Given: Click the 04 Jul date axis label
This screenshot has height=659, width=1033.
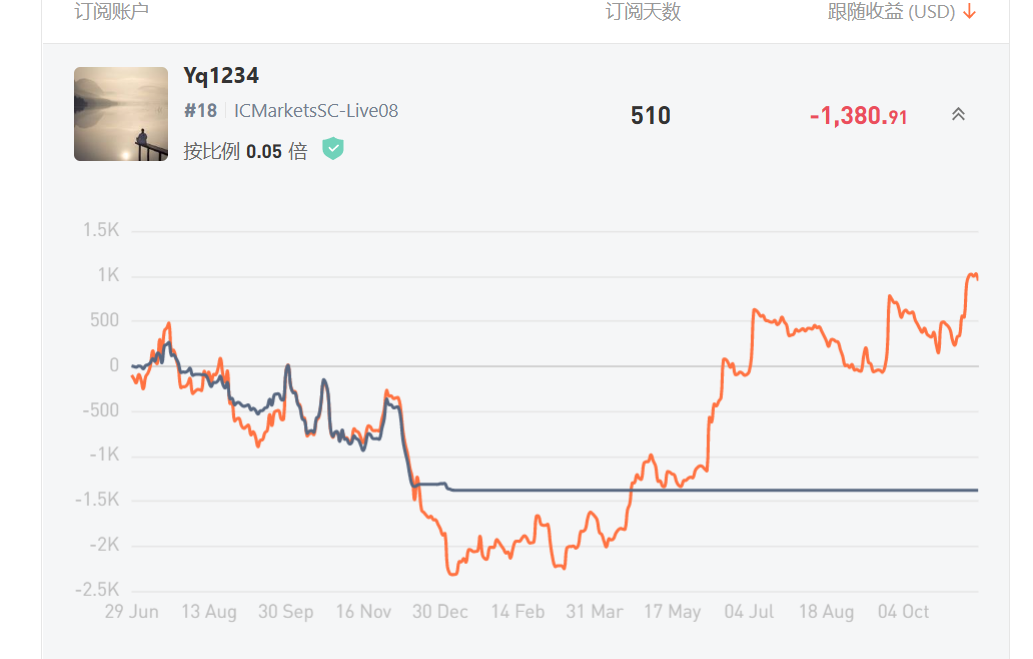Looking at the screenshot, I should (749, 612).
